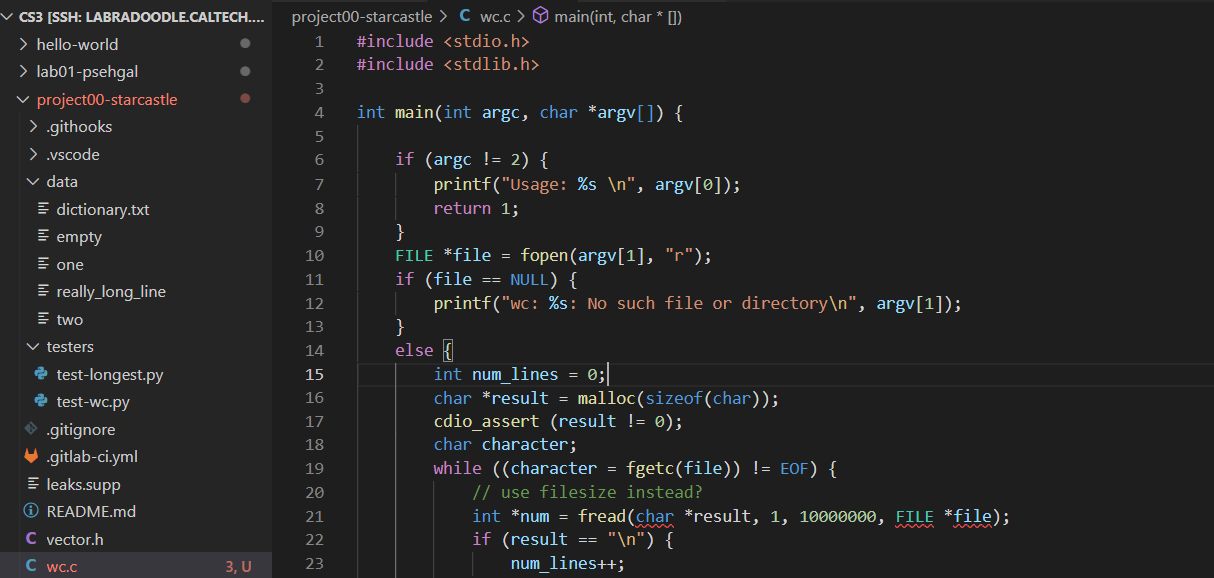Screen dimensions: 1214x578
Task: Click line number 19 in the gutter
Action: 314,468
